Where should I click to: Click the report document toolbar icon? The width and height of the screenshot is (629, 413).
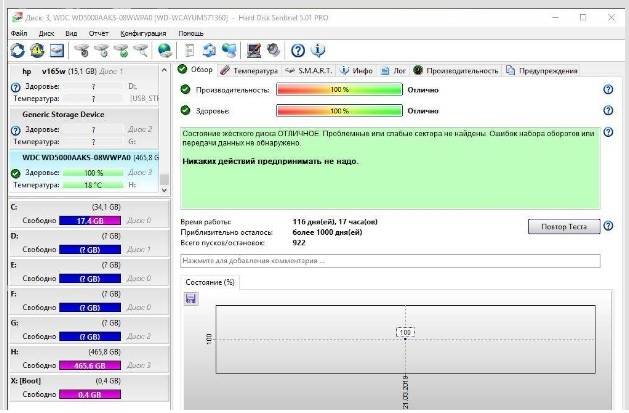point(189,50)
